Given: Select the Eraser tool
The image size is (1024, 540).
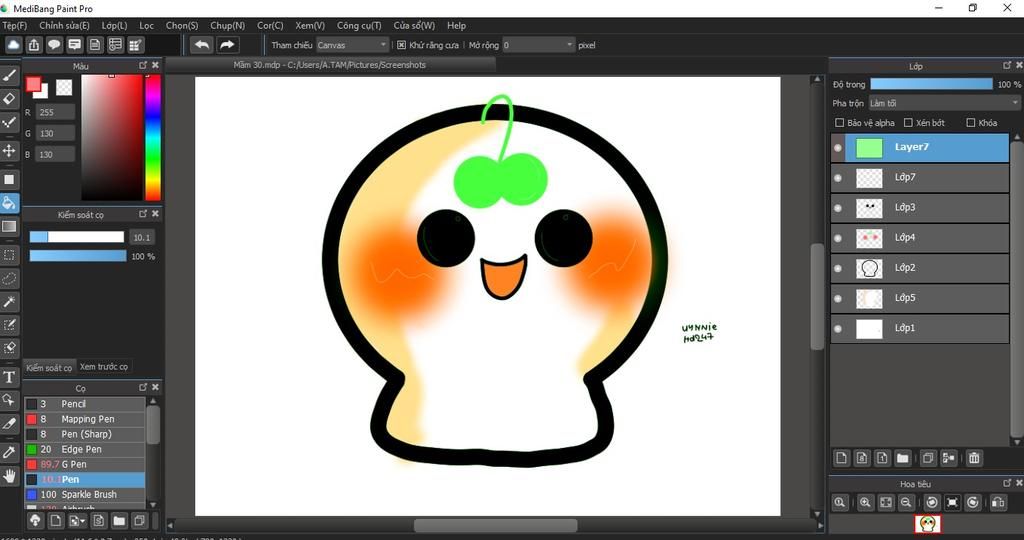Looking at the screenshot, I should 9,99.
